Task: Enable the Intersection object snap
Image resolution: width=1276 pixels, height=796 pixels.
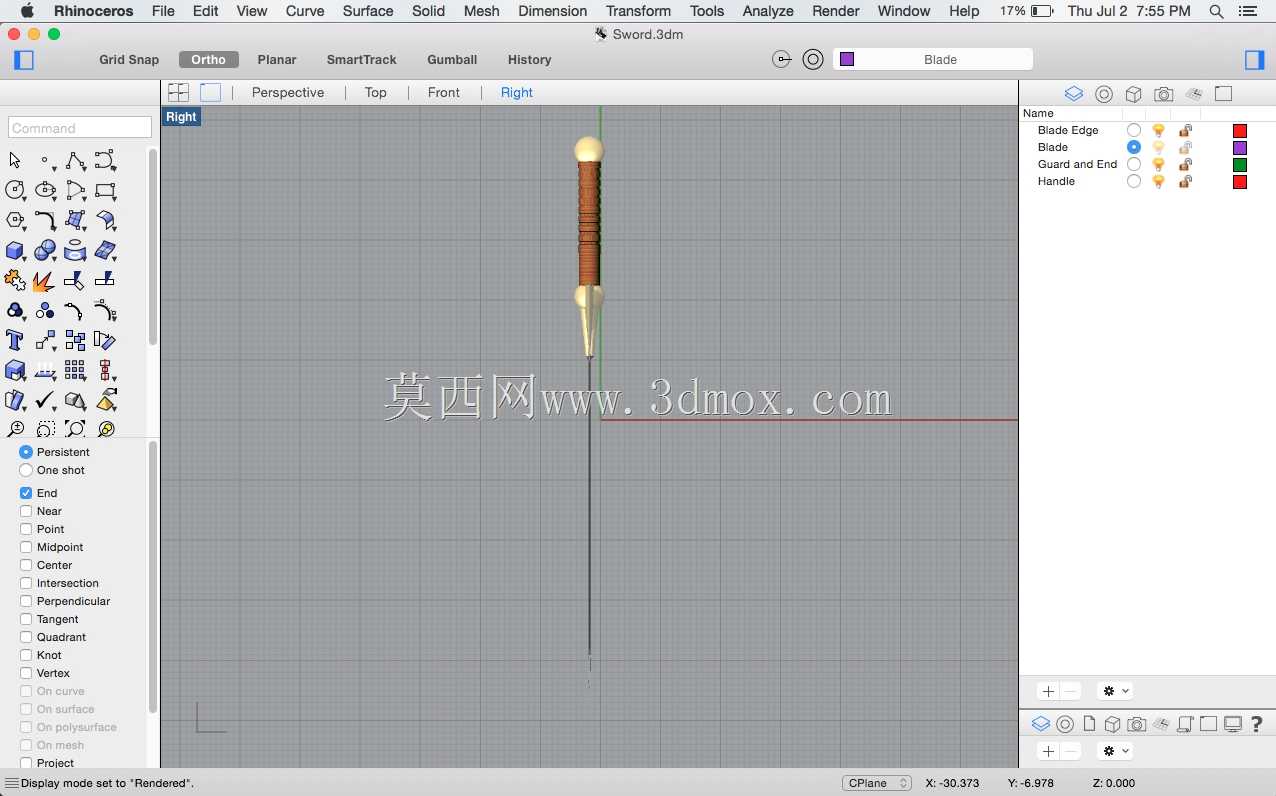Action: (x=26, y=583)
